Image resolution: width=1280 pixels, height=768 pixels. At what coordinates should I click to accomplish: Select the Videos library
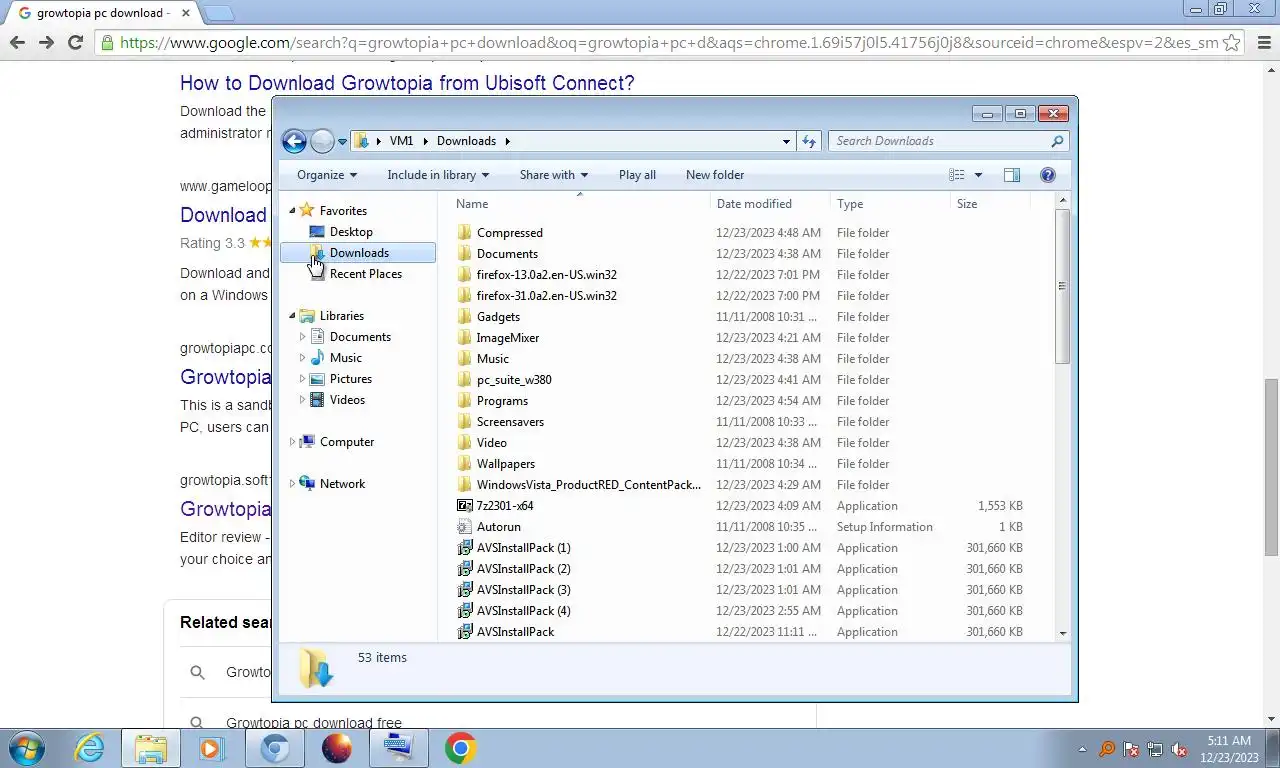coord(347,400)
